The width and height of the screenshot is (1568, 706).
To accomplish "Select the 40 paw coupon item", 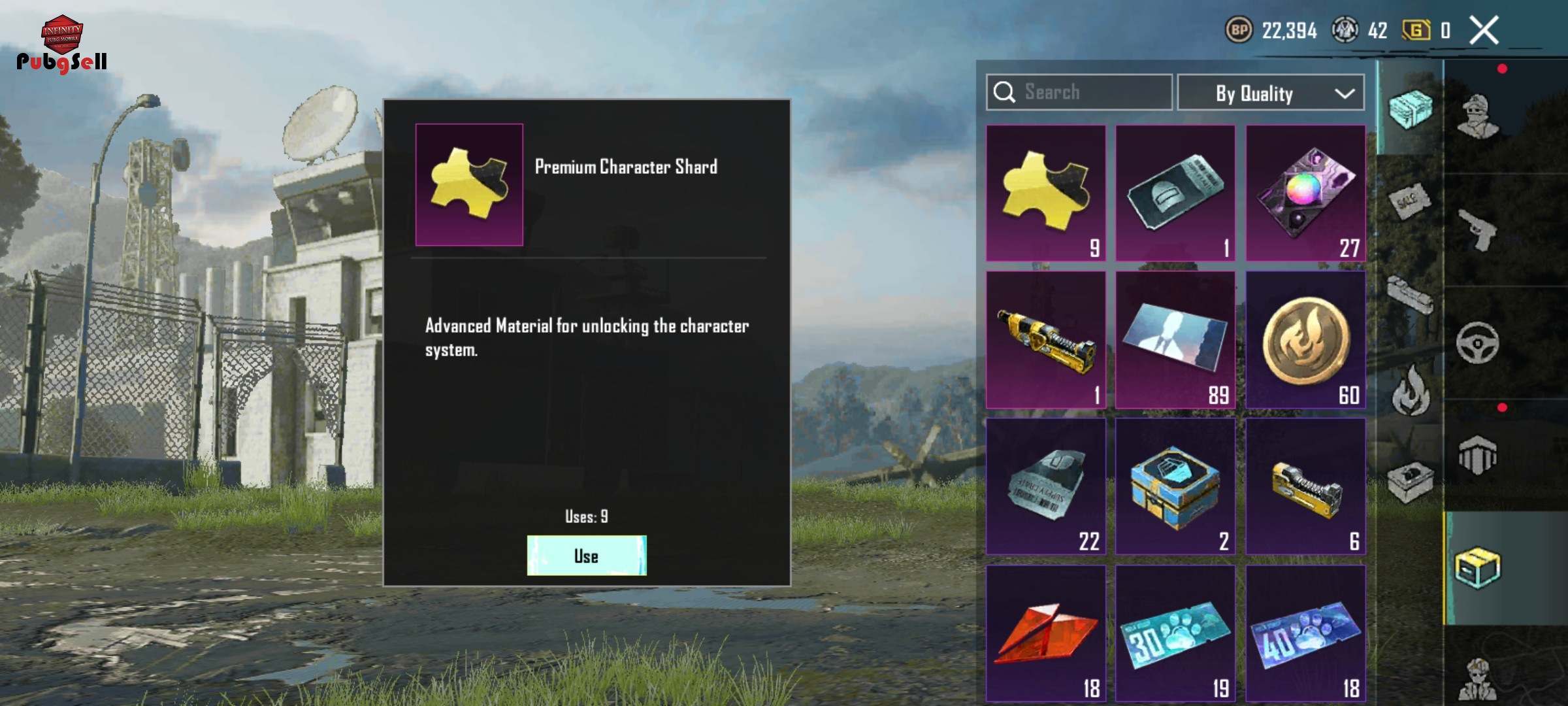I will 1305,633.
